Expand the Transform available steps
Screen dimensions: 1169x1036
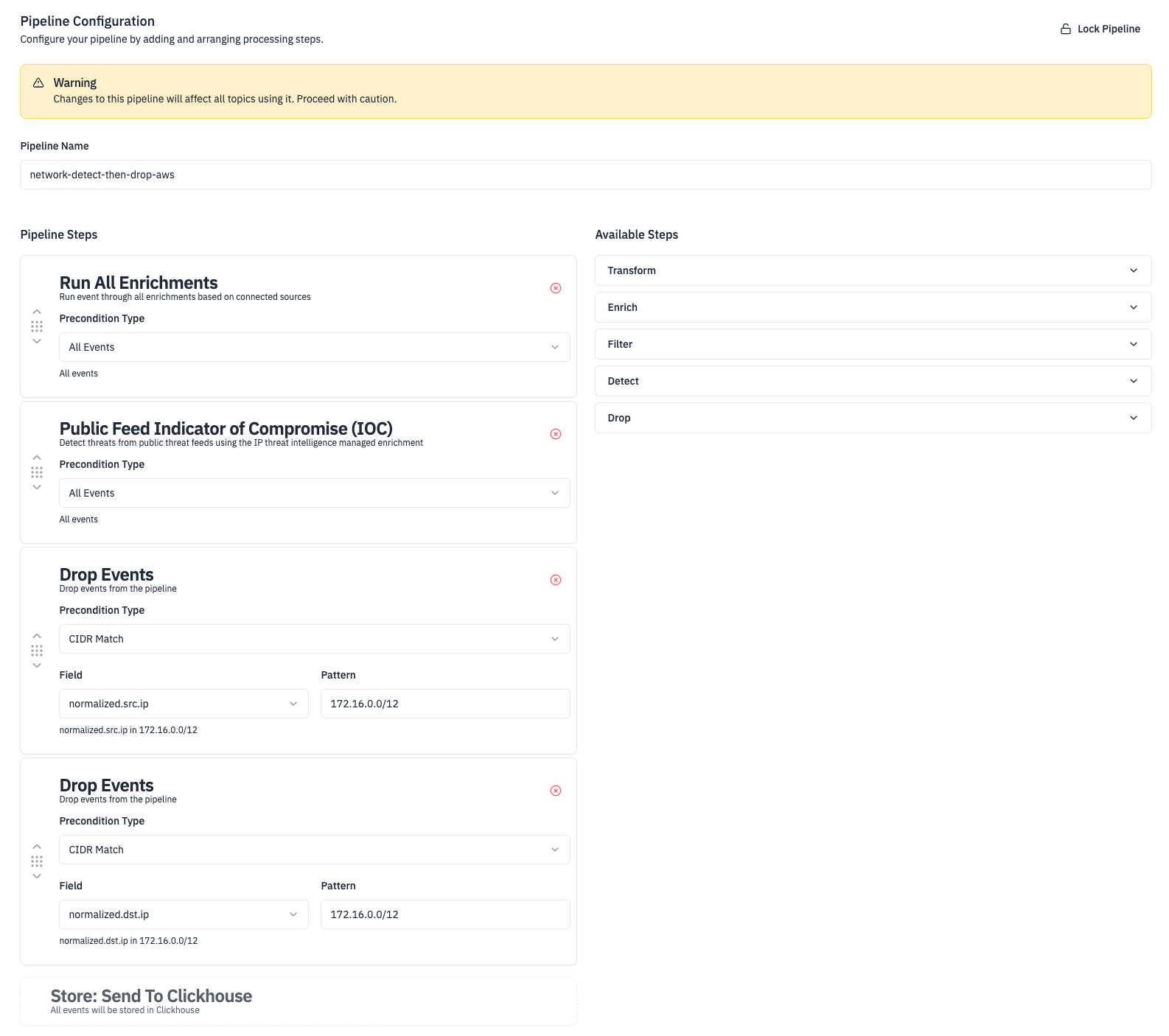click(873, 270)
